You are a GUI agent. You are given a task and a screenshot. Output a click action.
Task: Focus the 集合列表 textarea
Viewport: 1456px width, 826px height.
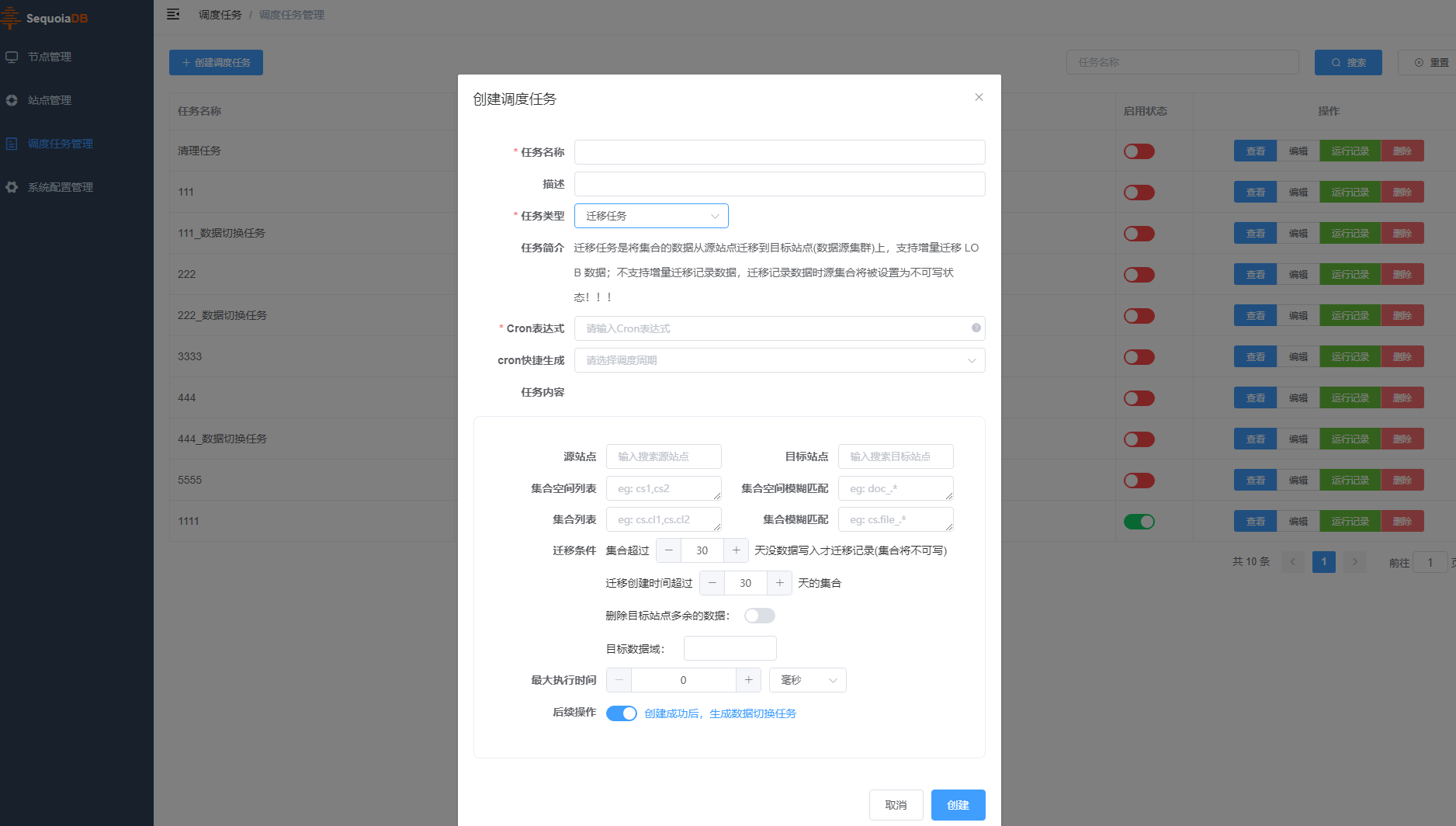(664, 519)
